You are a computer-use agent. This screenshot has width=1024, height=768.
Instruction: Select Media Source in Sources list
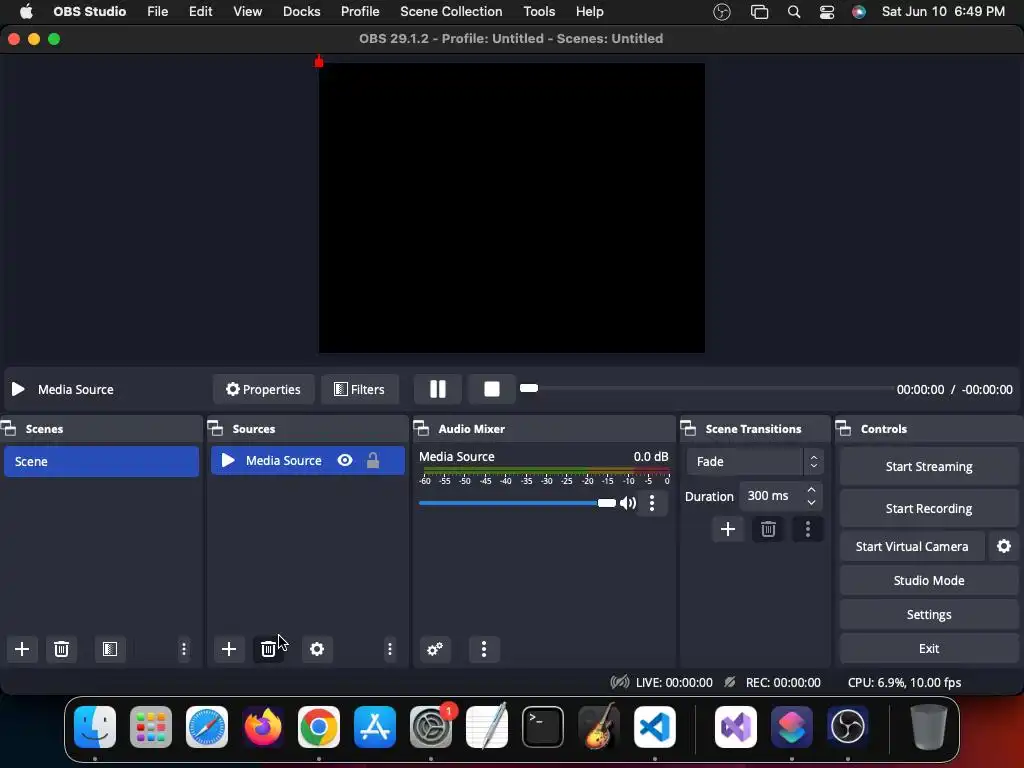pyautogui.click(x=308, y=460)
